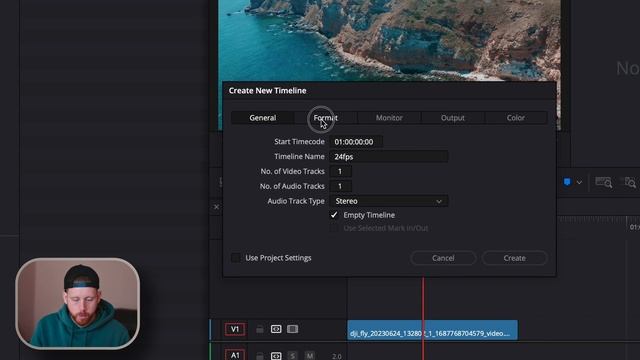Open the Color tab
The width and height of the screenshot is (640, 360).
[x=516, y=118]
